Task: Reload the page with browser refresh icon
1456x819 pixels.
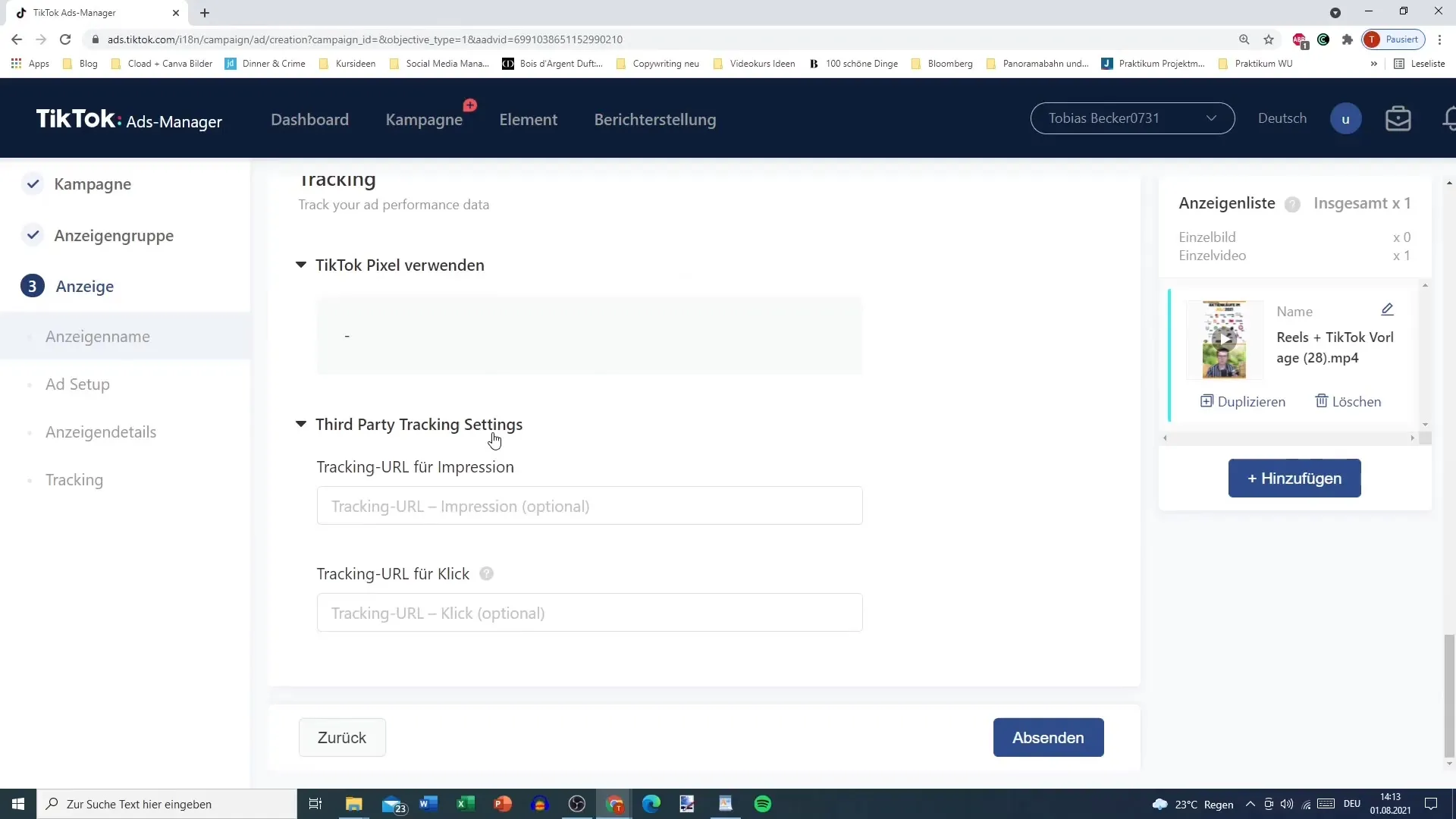Action: pos(65,39)
